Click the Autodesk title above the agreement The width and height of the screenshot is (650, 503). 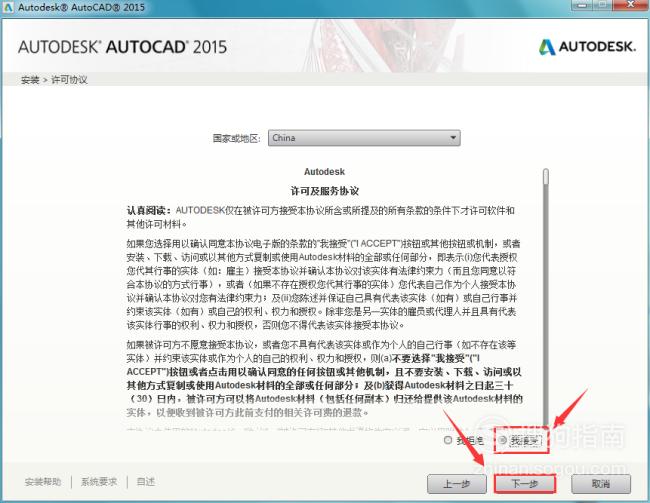[x=324, y=172]
